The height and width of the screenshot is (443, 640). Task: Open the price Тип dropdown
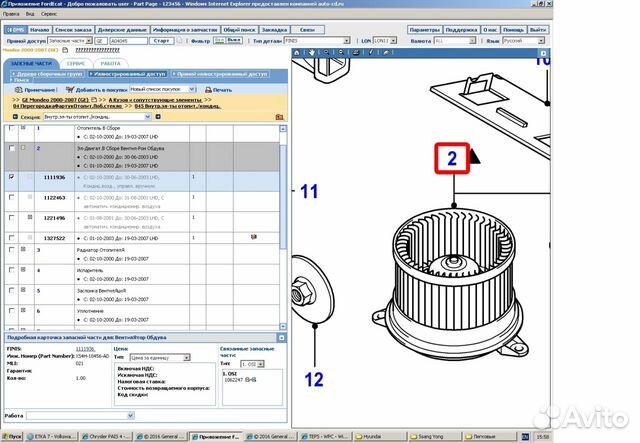(x=160, y=358)
